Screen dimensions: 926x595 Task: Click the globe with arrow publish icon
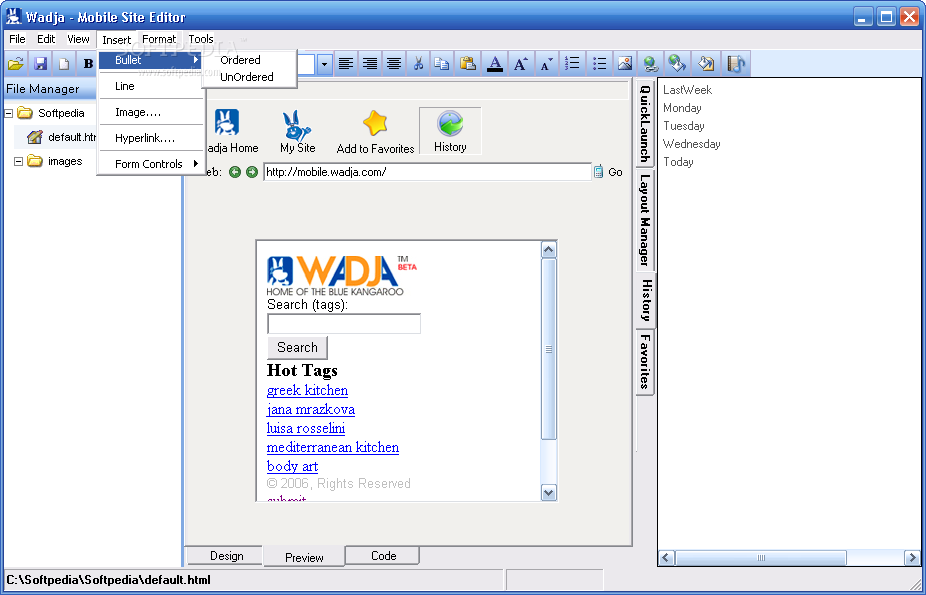pos(677,63)
